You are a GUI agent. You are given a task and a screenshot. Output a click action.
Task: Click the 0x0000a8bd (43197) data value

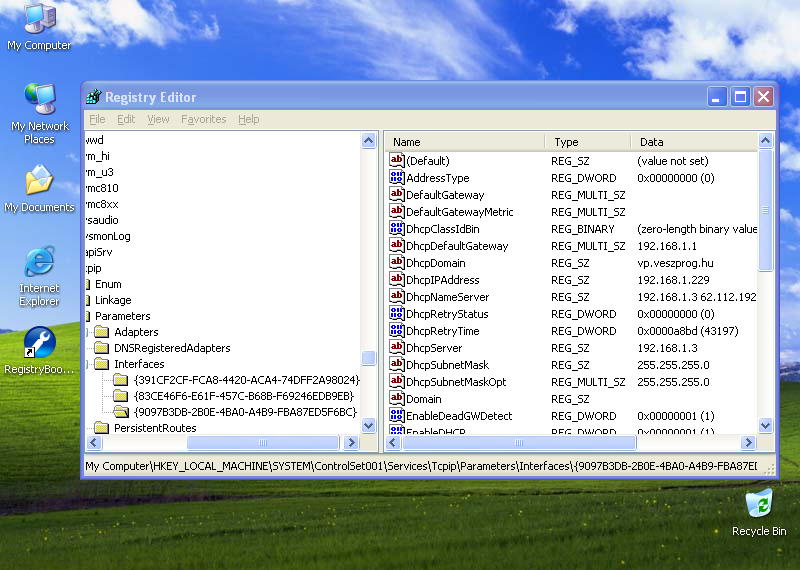(x=687, y=331)
